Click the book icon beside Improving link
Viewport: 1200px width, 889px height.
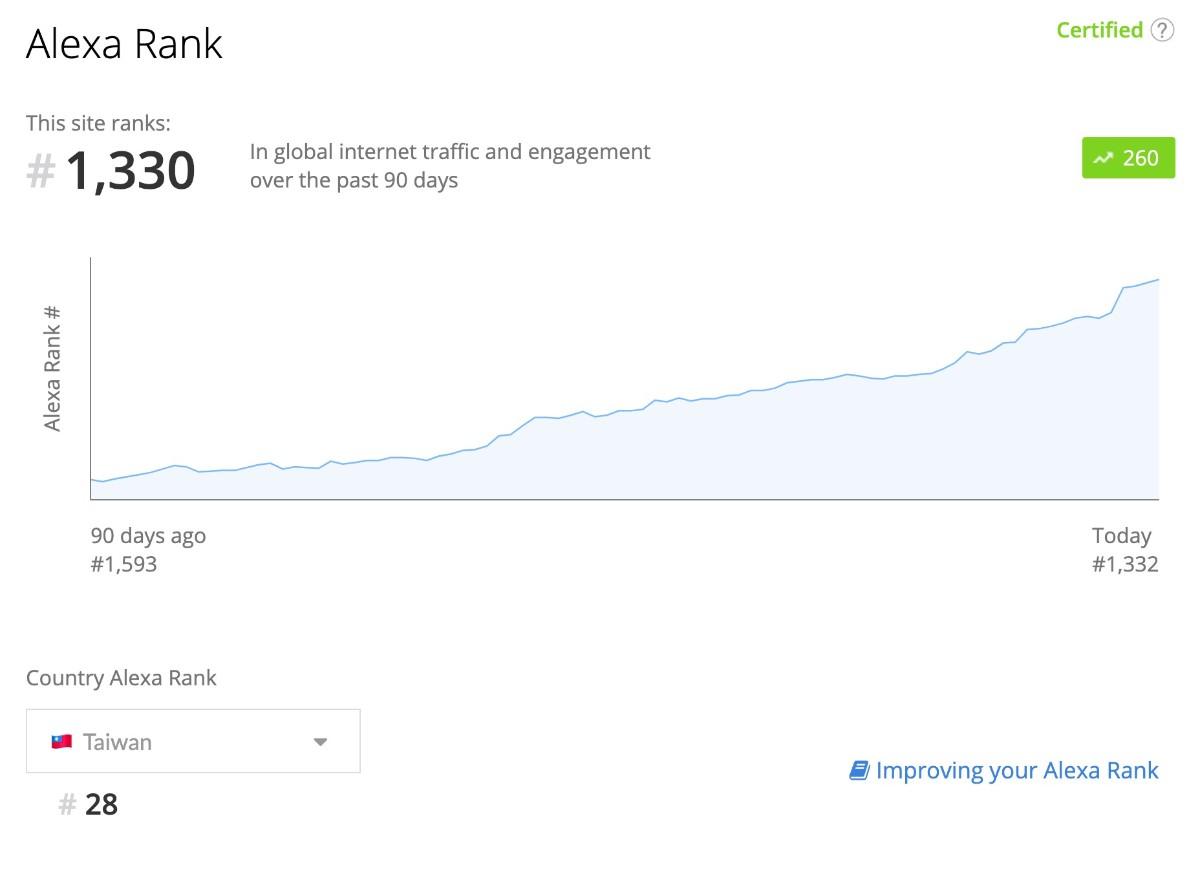(x=859, y=770)
